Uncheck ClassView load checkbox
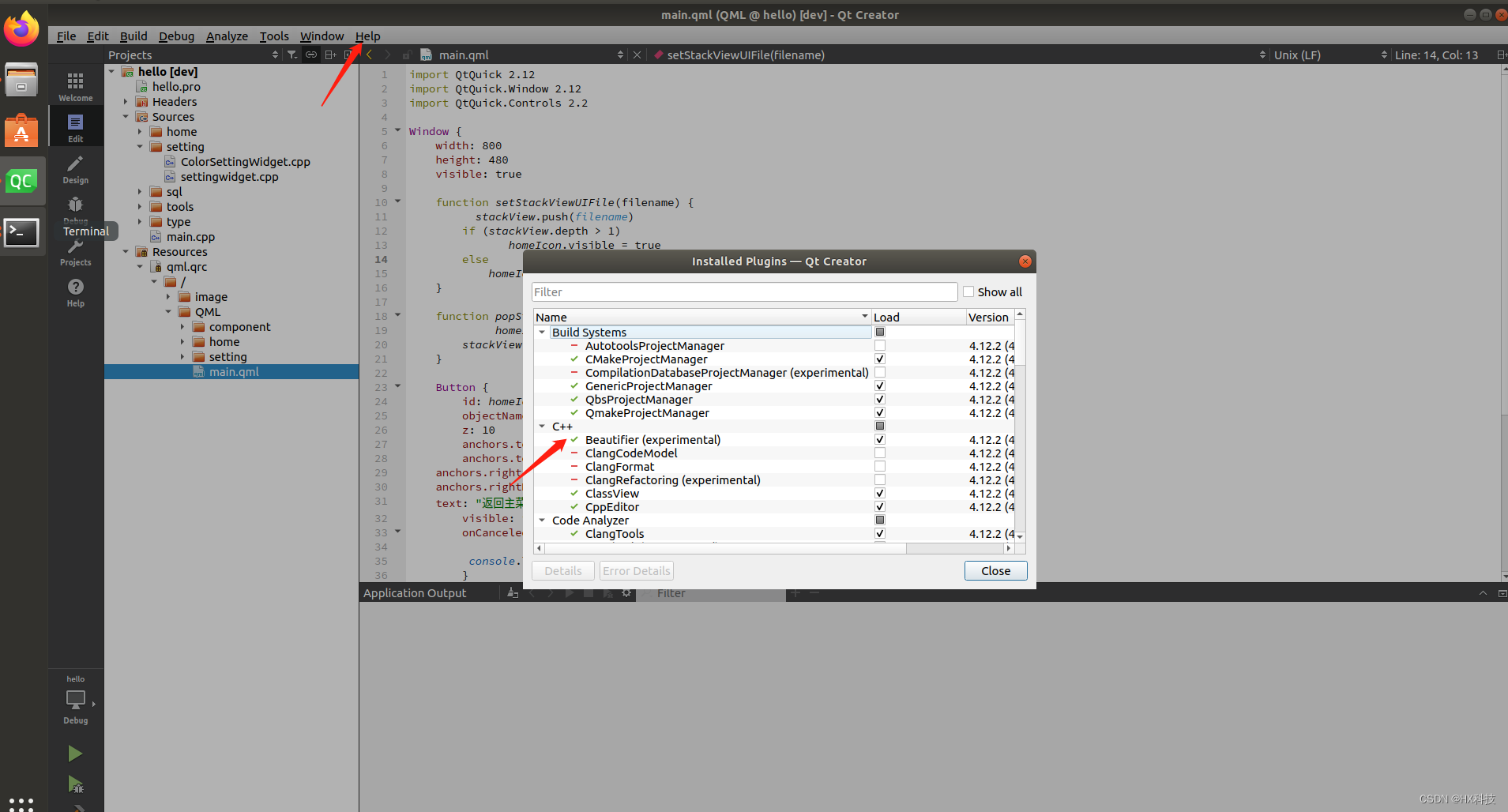This screenshot has height=812, width=1508. click(880, 494)
